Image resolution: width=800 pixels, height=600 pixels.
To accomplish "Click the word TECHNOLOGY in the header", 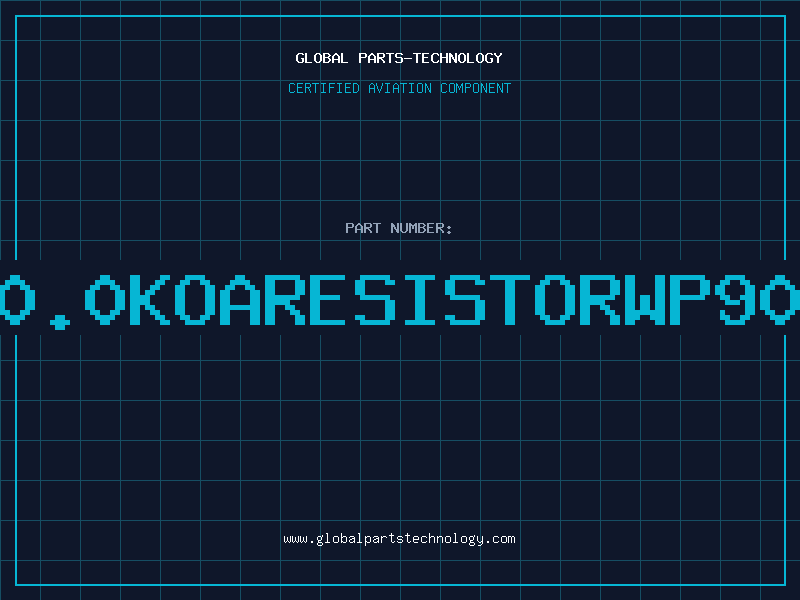I will (x=458, y=58).
